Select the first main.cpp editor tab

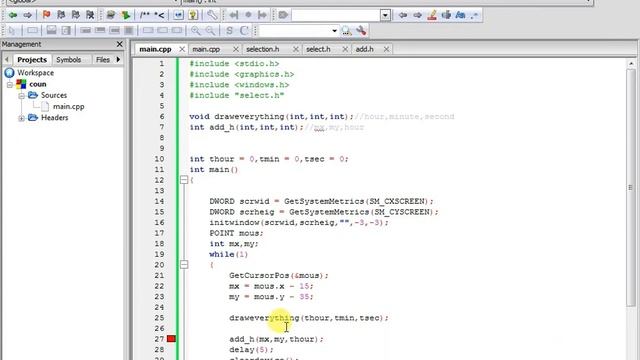(x=155, y=49)
